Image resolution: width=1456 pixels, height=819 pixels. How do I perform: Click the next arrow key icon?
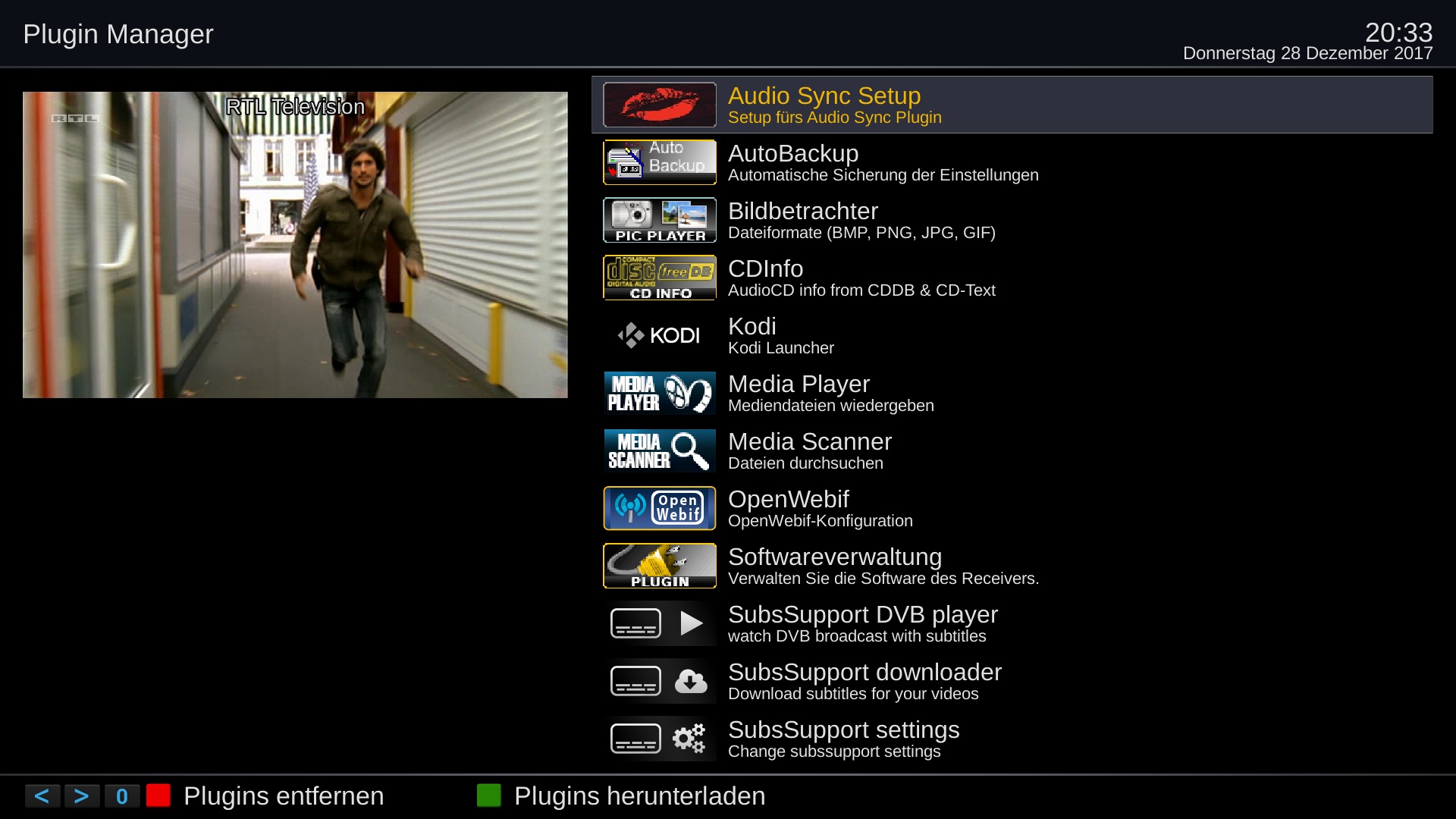82,796
